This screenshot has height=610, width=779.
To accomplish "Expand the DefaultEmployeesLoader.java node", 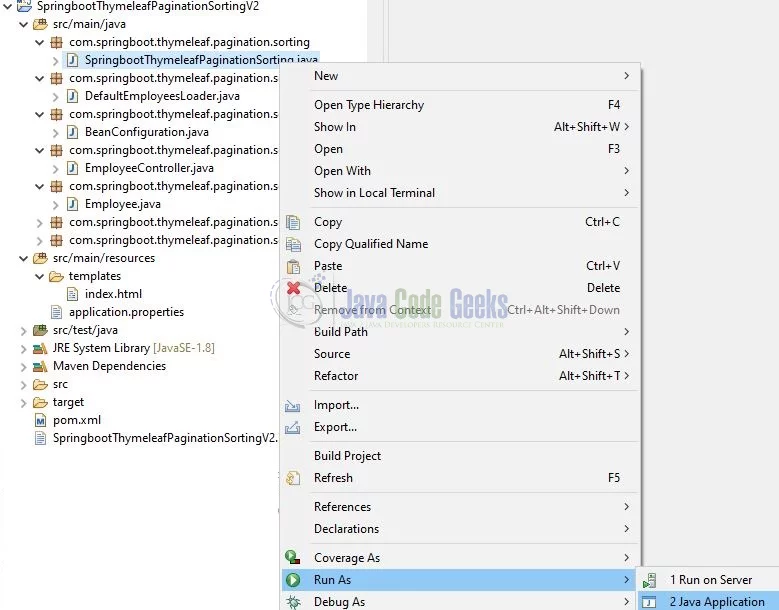I will point(56,96).
